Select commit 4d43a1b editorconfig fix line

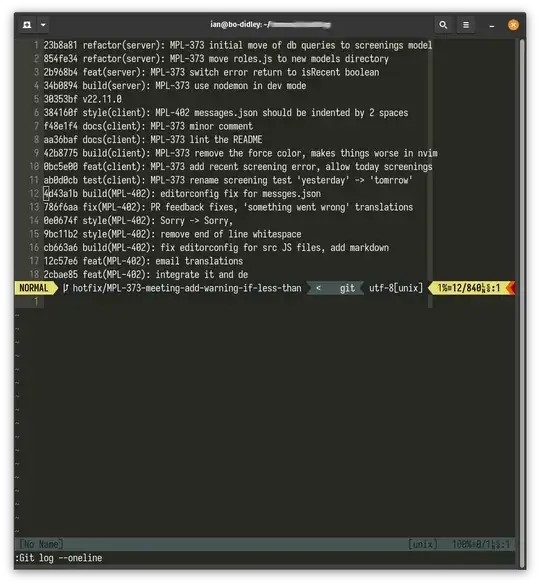point(182,194)
